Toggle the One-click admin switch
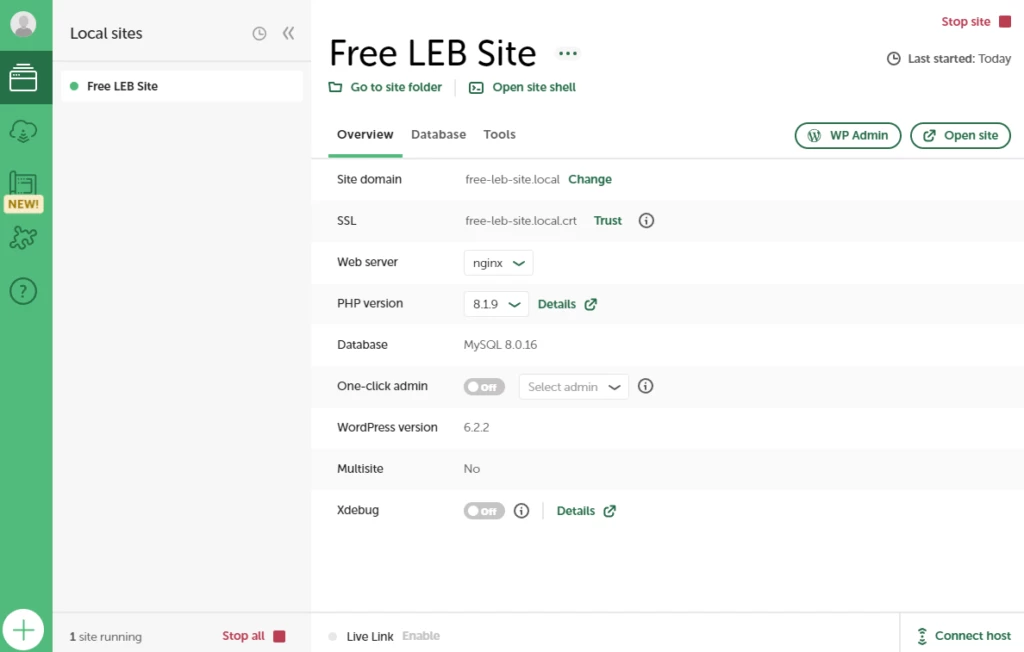 click(x=484, y=387)
